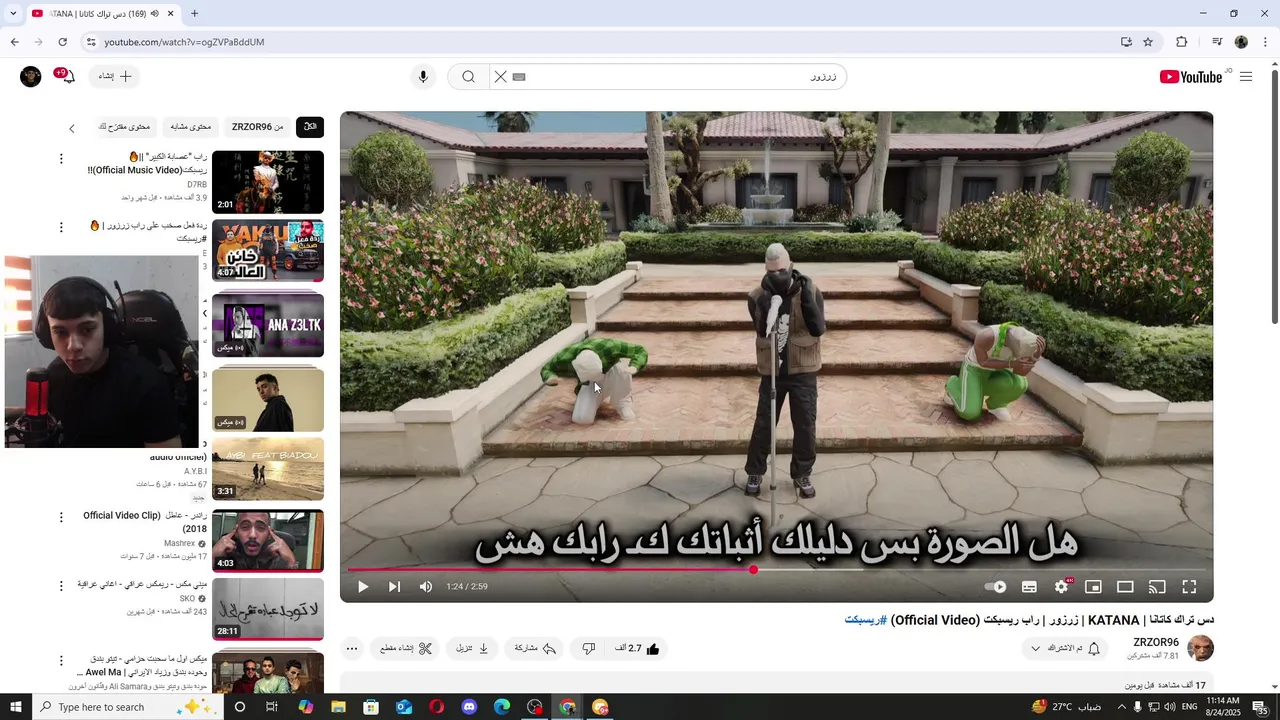Open File Explorer from the taskbar

[338, 707]
